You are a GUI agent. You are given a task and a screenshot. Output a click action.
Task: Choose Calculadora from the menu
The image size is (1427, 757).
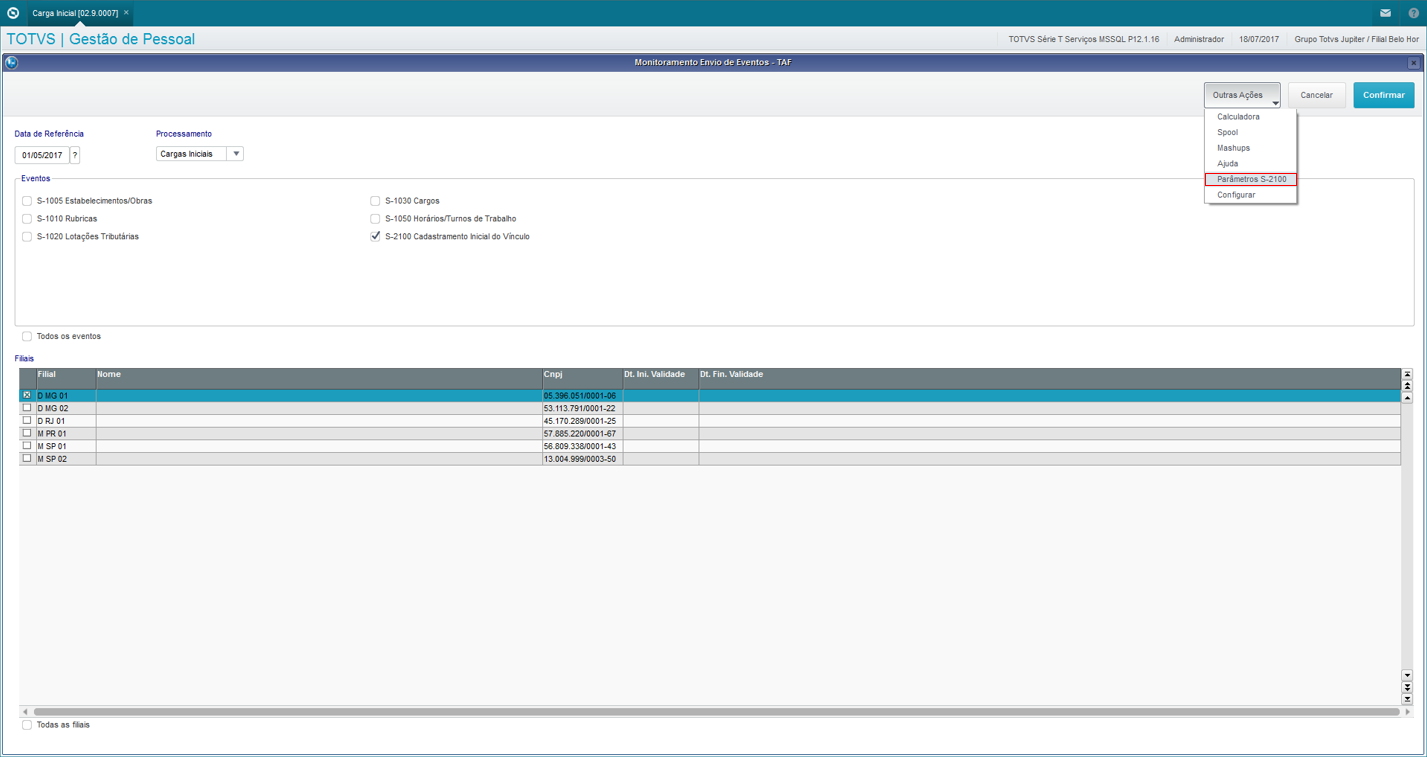click(x=1250, y=117)
